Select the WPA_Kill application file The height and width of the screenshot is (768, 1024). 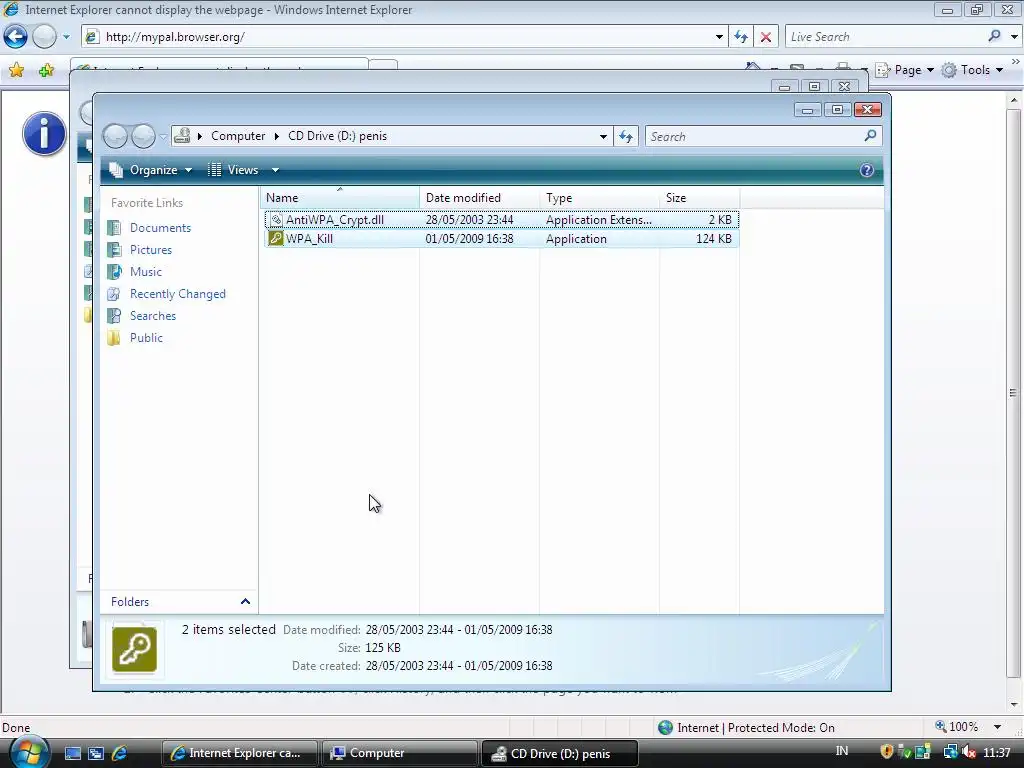[x=502, y=238]
